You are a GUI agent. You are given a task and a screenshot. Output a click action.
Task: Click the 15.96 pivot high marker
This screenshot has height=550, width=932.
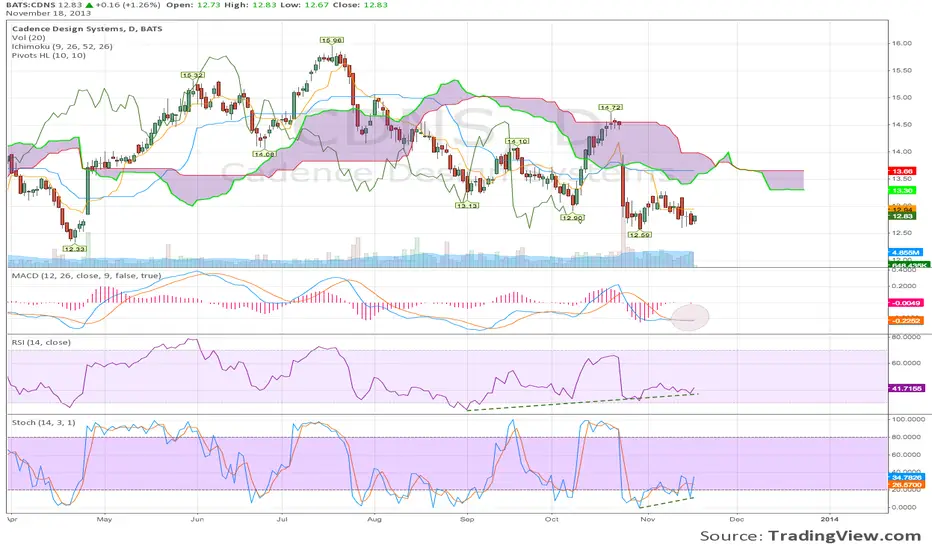[332, 40]
